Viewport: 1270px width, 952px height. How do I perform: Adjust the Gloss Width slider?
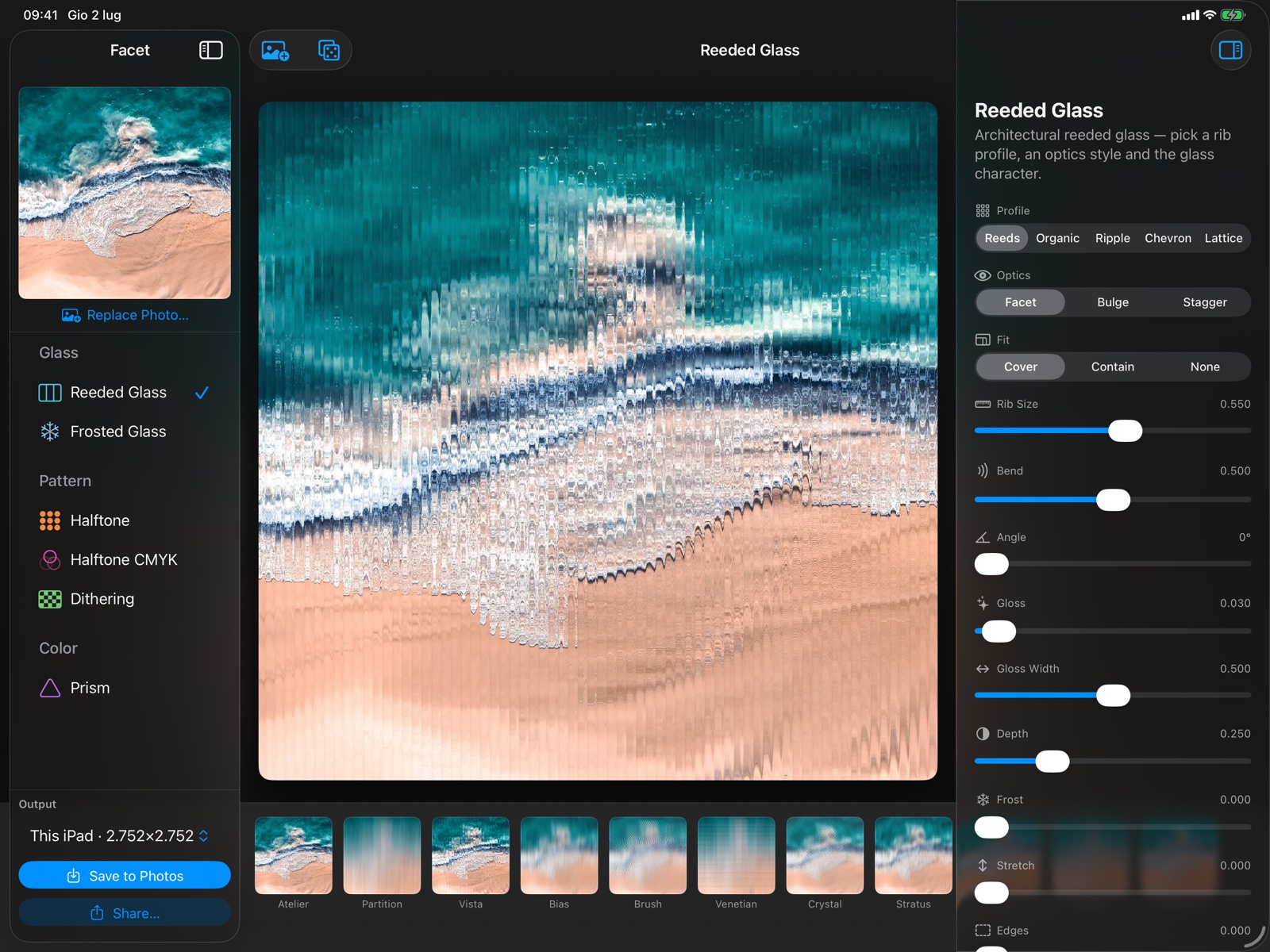pyautogui.click(x=1113, y=696)
